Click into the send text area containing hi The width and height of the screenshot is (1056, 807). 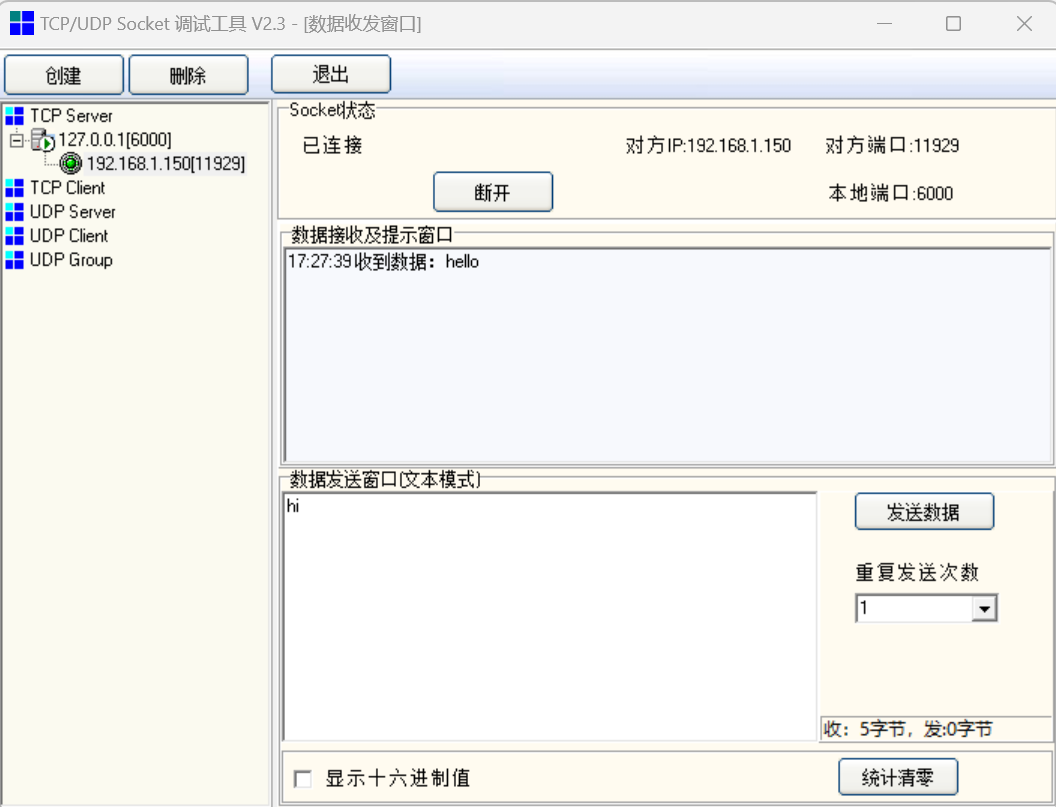(x=550, y=615)
